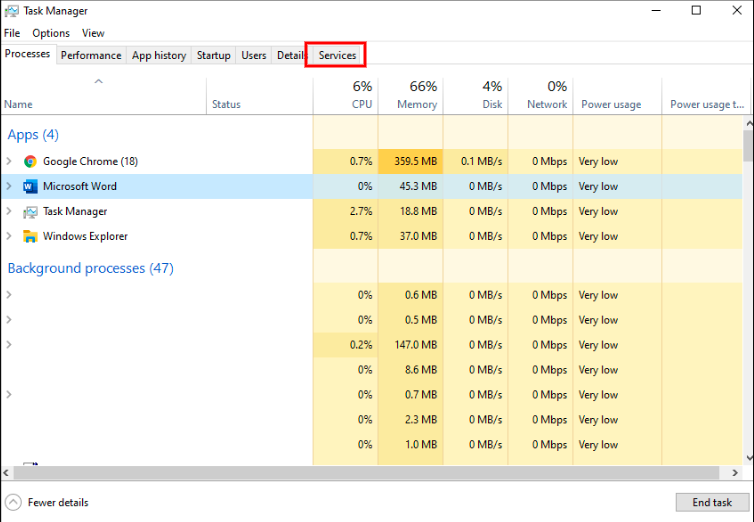
Task: Open the View menu
Action: click(93, 33)
